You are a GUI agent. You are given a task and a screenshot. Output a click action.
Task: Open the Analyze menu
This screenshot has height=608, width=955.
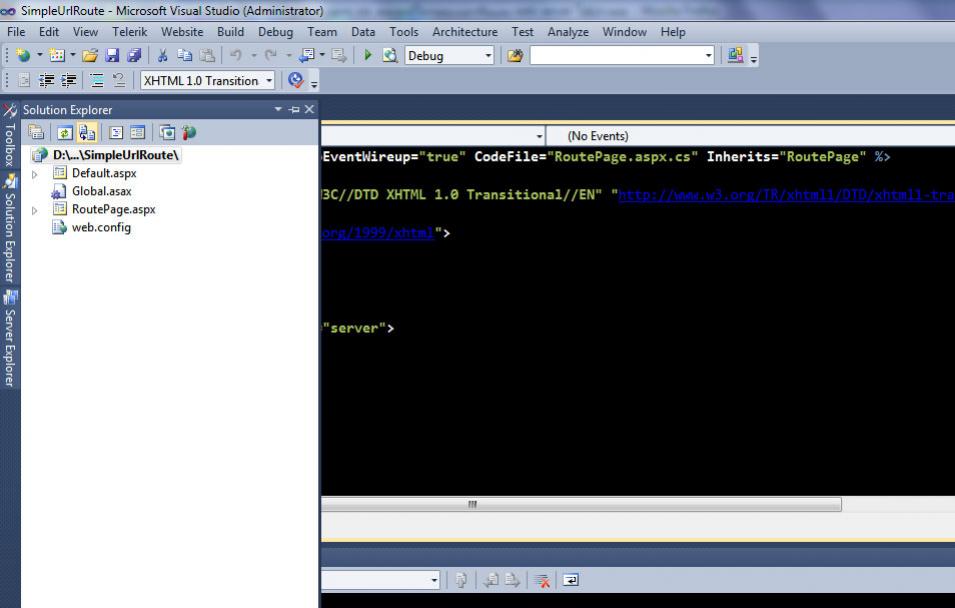tap(568, 32)
